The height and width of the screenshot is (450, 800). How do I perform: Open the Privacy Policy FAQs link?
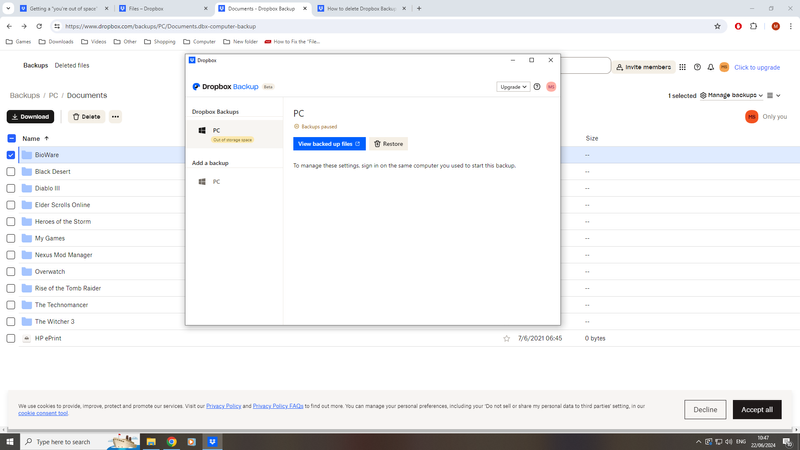(x=278, y=406)
